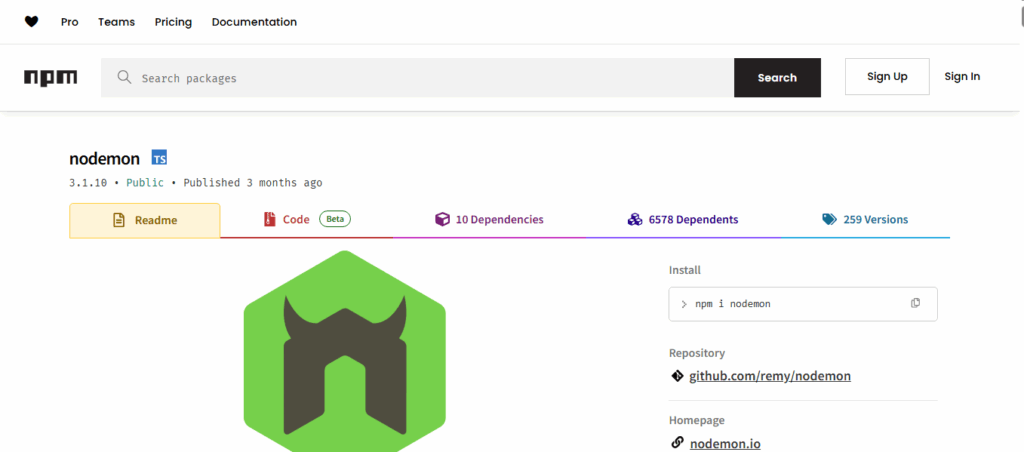Open the Documentation link
1024x452 pixels.
[x=254, y=22]
